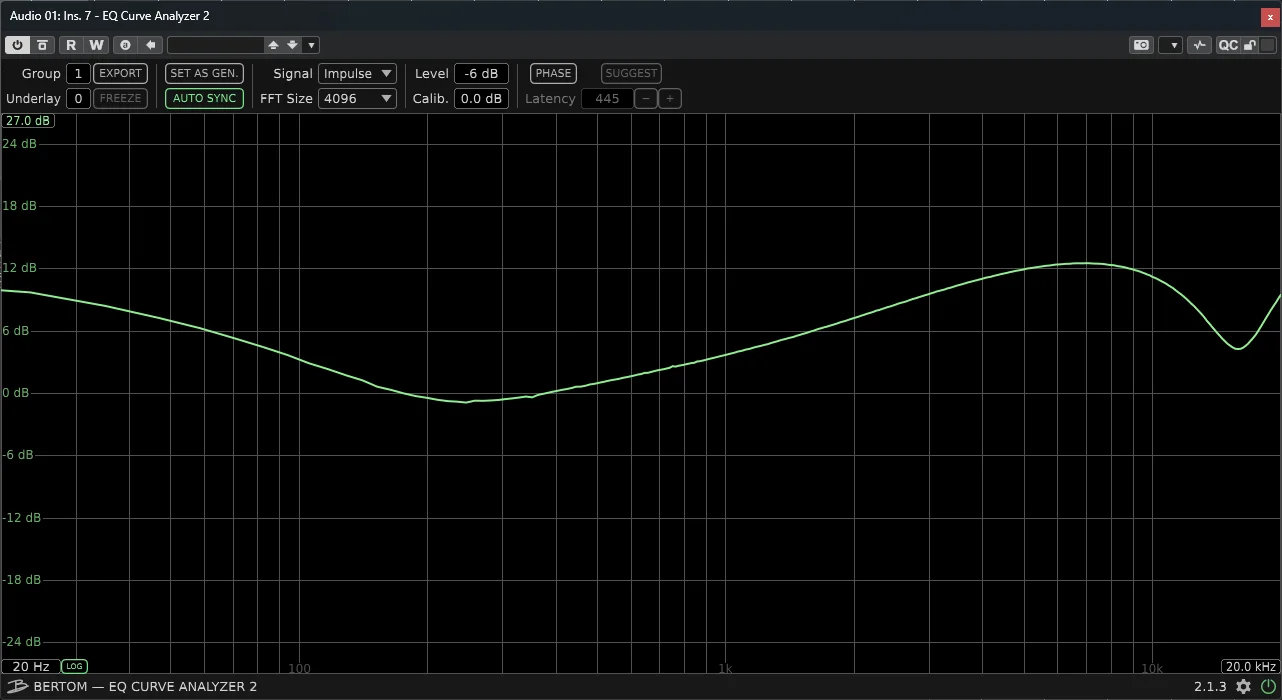Click the camera snapshot icon
The height and width of the screenshot is (700, 1282).
(x=1141, y=45)
